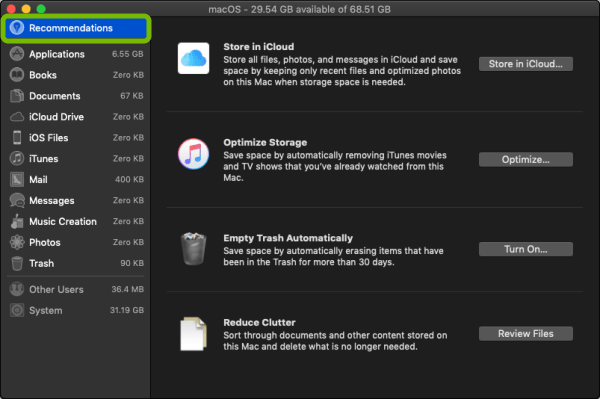Click the 90 KB Trash size

click(x=132, y=263)
